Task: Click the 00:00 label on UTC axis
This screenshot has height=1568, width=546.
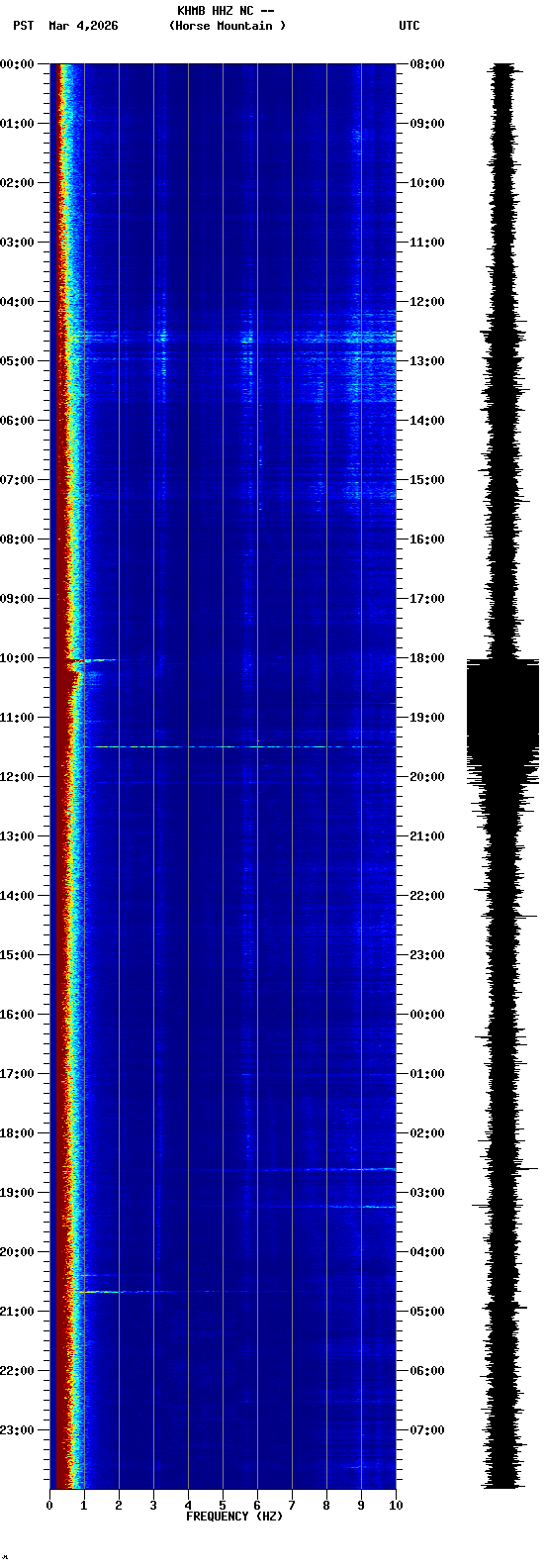Action: (x=427, y=1015)
